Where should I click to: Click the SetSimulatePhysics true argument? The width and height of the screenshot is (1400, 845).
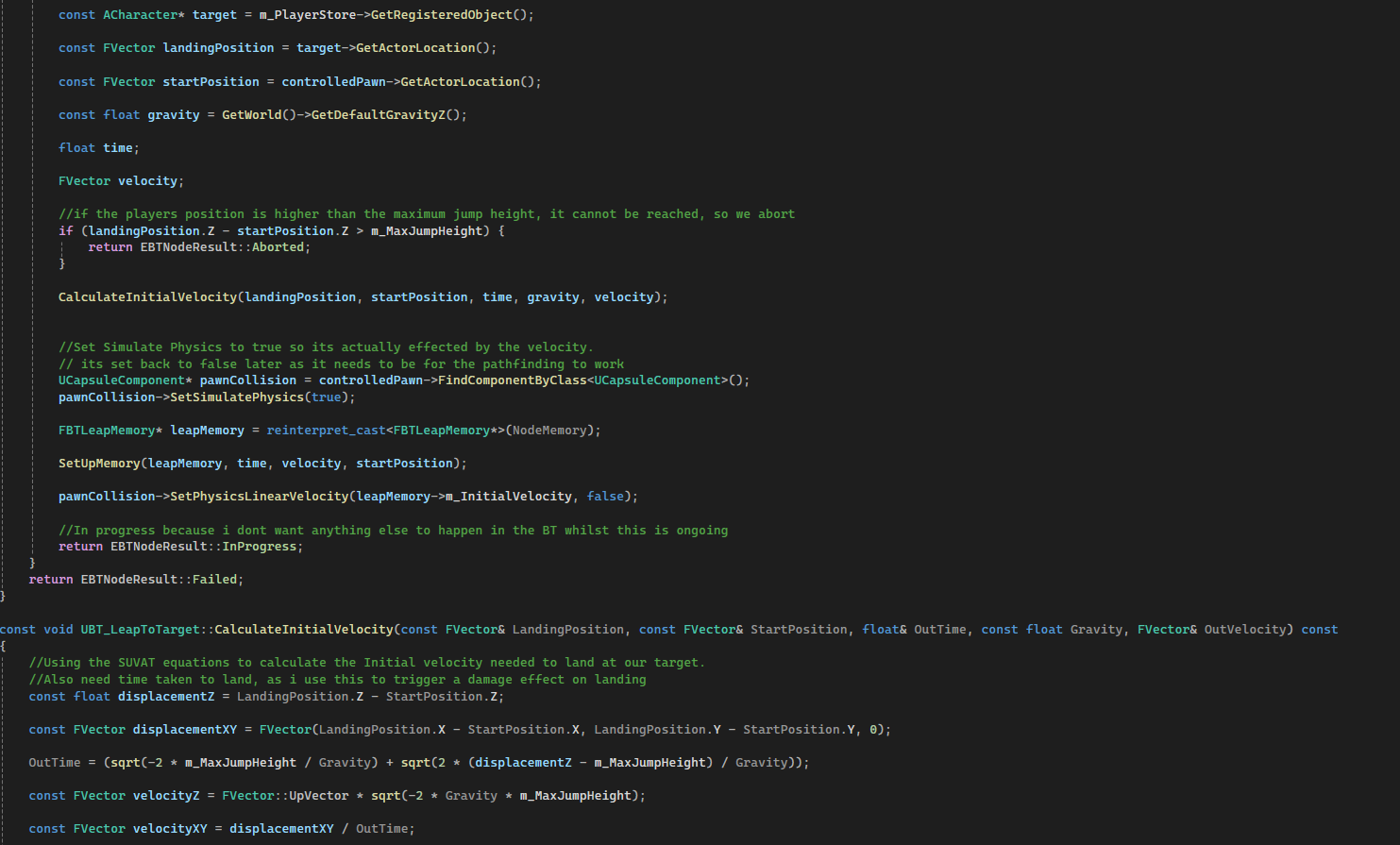(326, 397)
